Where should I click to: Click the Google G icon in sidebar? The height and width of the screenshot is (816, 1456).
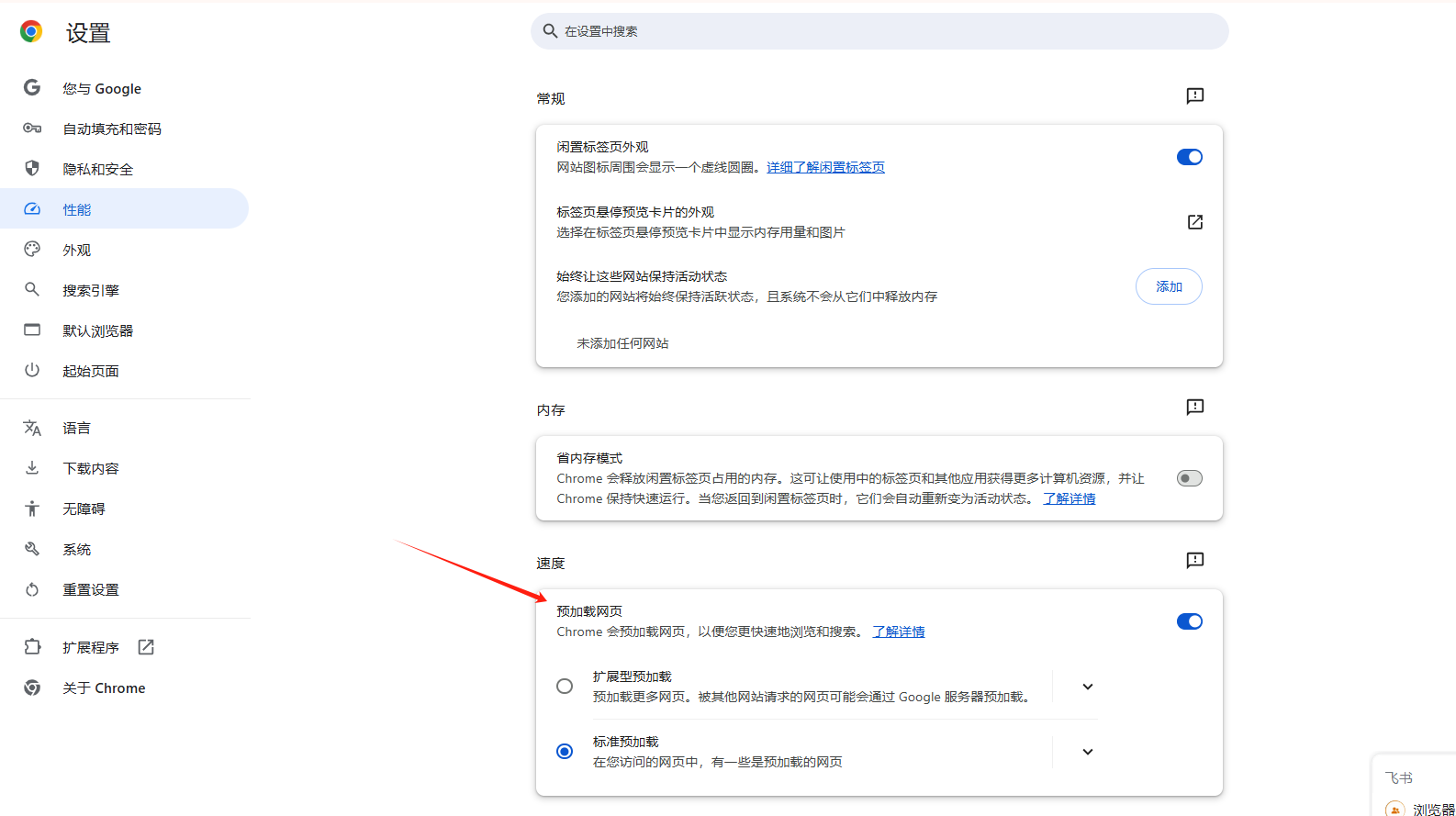[x=32, y=88]
